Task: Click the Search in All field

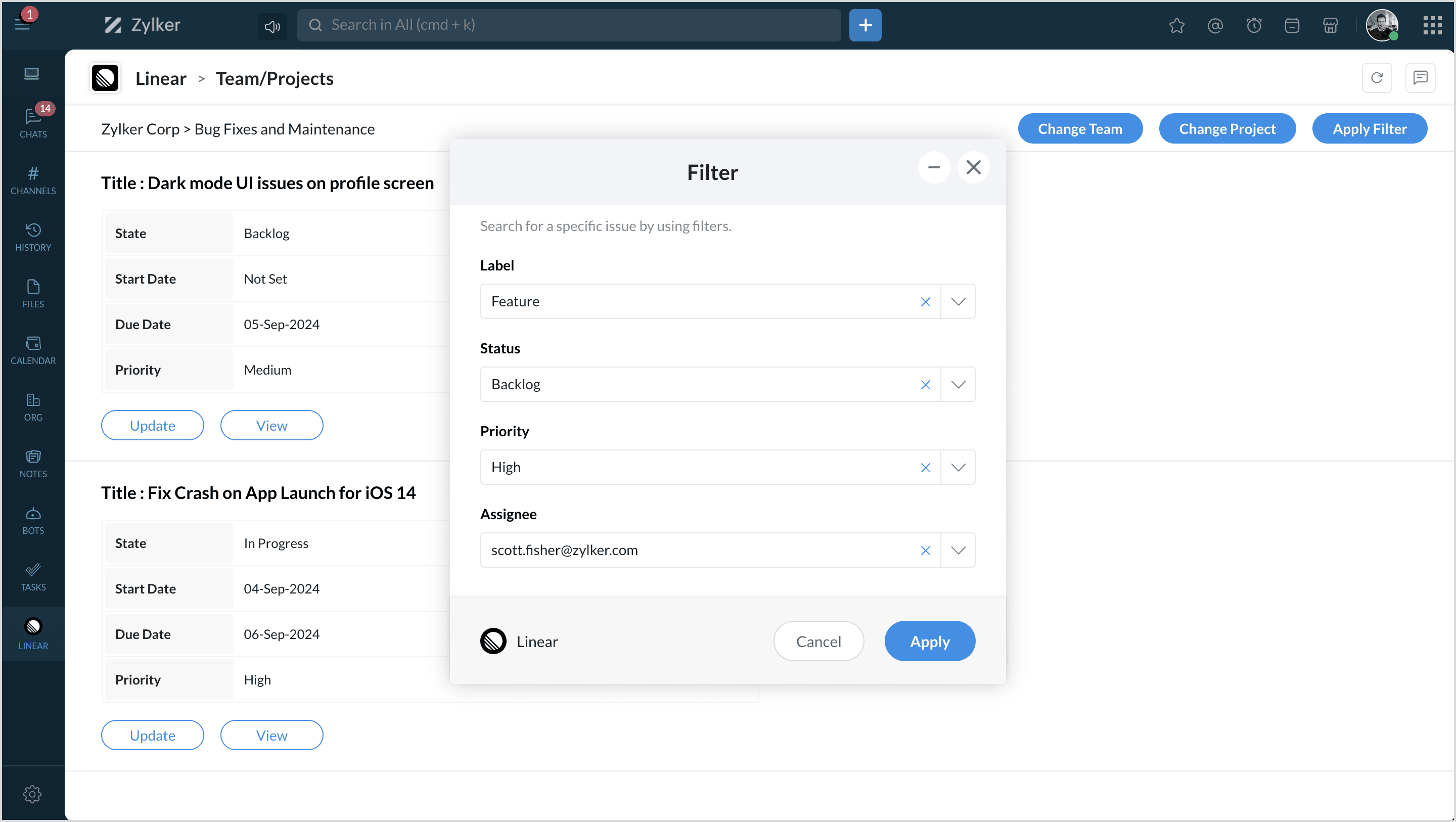Action: point(568,25)
